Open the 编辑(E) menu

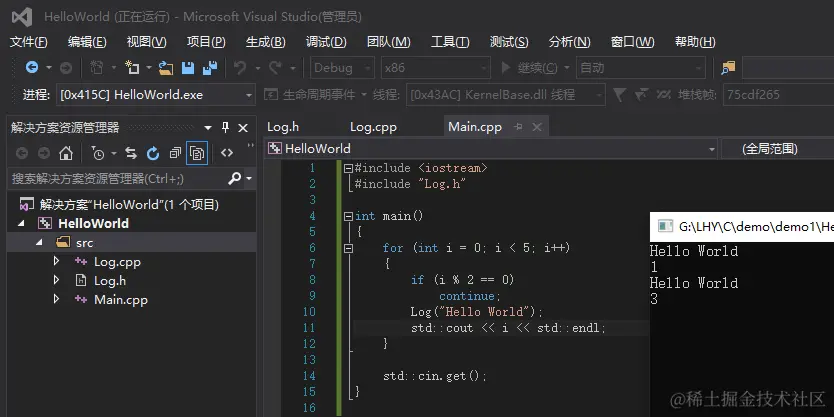(x=87, y=41)
